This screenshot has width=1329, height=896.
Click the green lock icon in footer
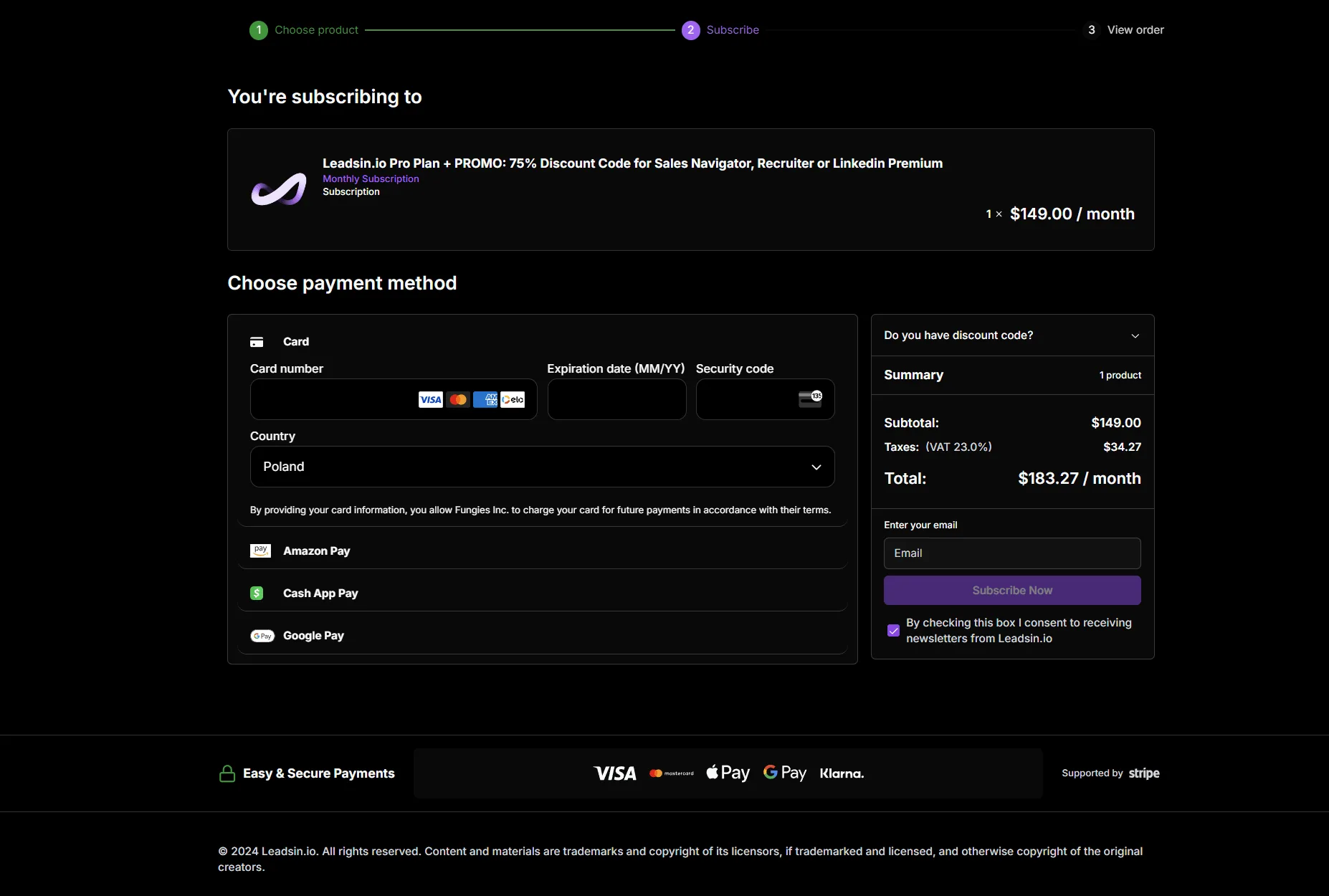pos(227,773)
